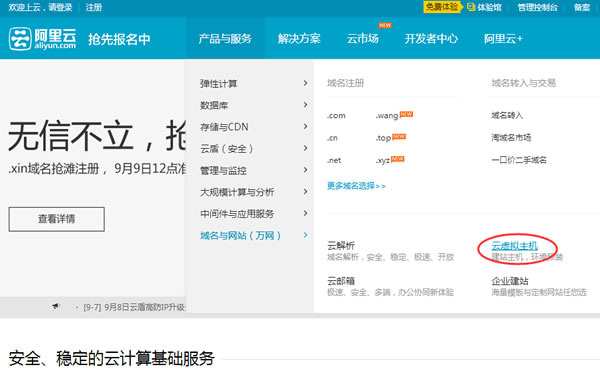Expand the 云盾（安全）submenu arrow

pyautogui.click(x=305, y=148)
